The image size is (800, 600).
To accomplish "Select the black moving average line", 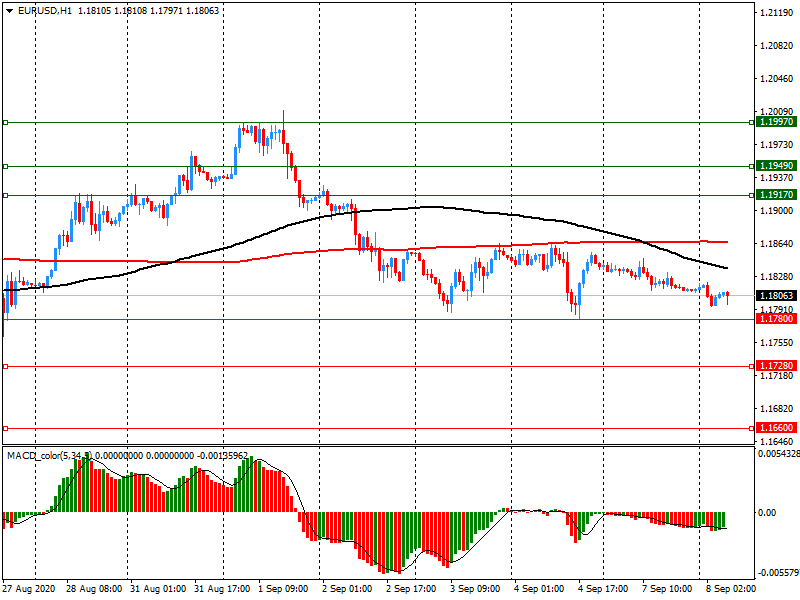I will point(434,207).
